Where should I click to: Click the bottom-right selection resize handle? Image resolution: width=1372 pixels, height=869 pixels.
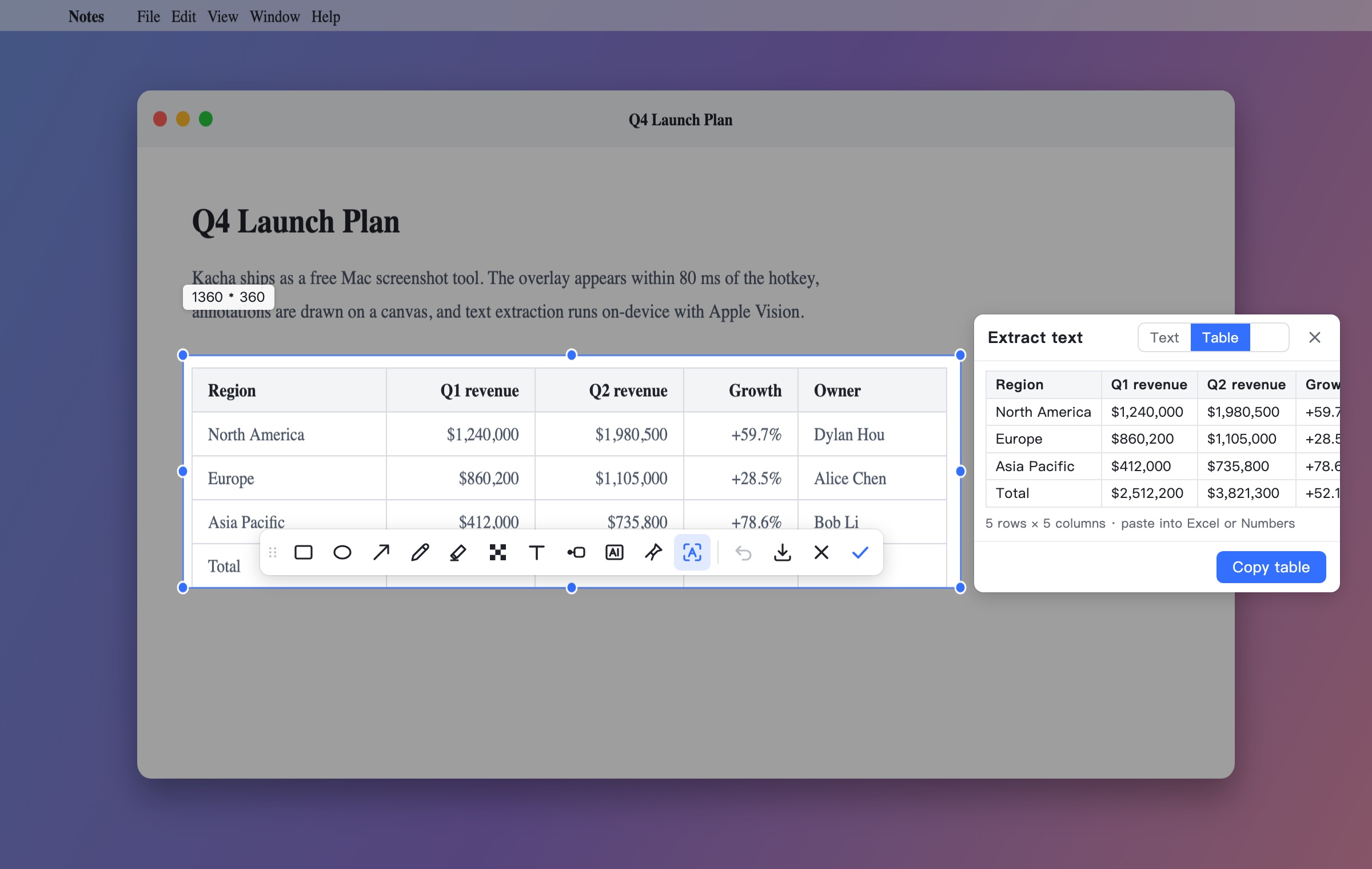coord(960,588)
